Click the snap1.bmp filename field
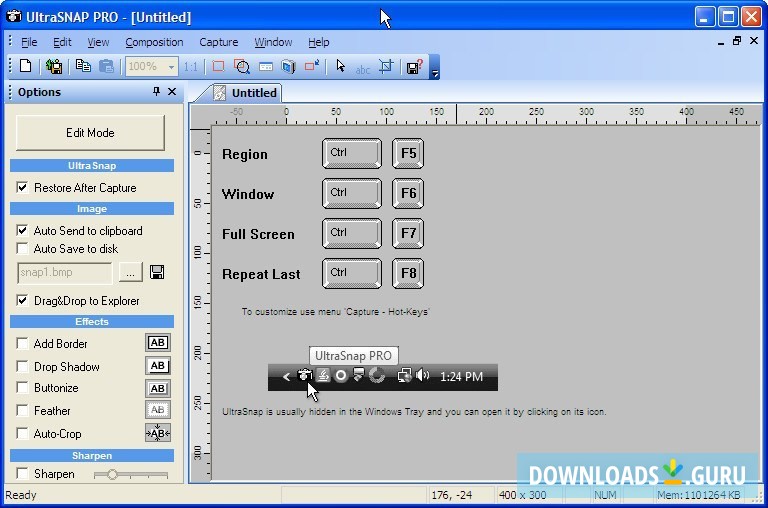Image resolution: width=768 pixels, height=508 pixels. tap(65, 272)
